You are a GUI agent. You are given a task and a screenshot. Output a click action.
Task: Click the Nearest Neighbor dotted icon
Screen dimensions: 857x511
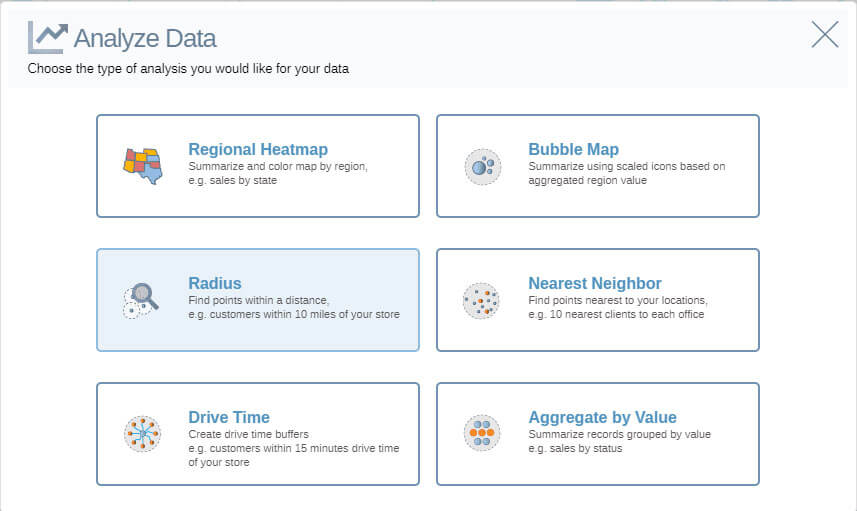(x=482, y=301)
